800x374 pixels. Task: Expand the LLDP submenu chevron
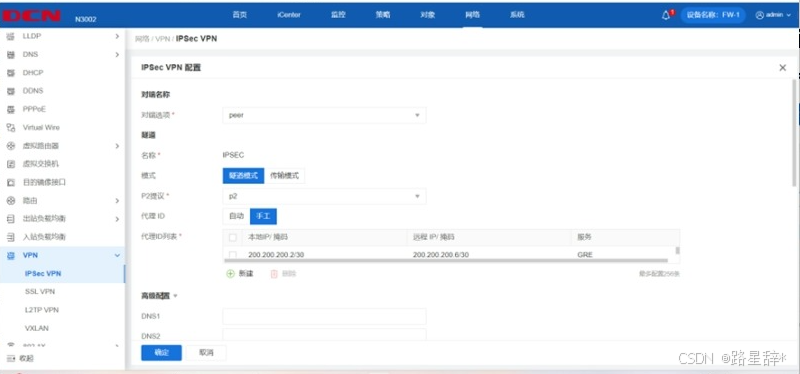pyautogui.click(x=117, y=36)
